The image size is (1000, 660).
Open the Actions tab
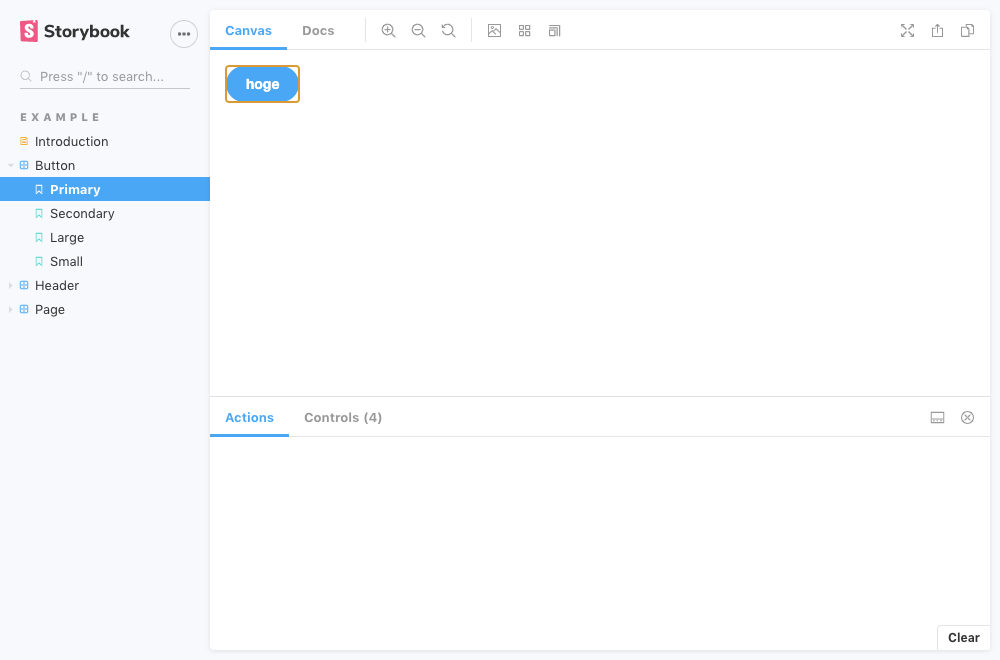click(249, 418)
